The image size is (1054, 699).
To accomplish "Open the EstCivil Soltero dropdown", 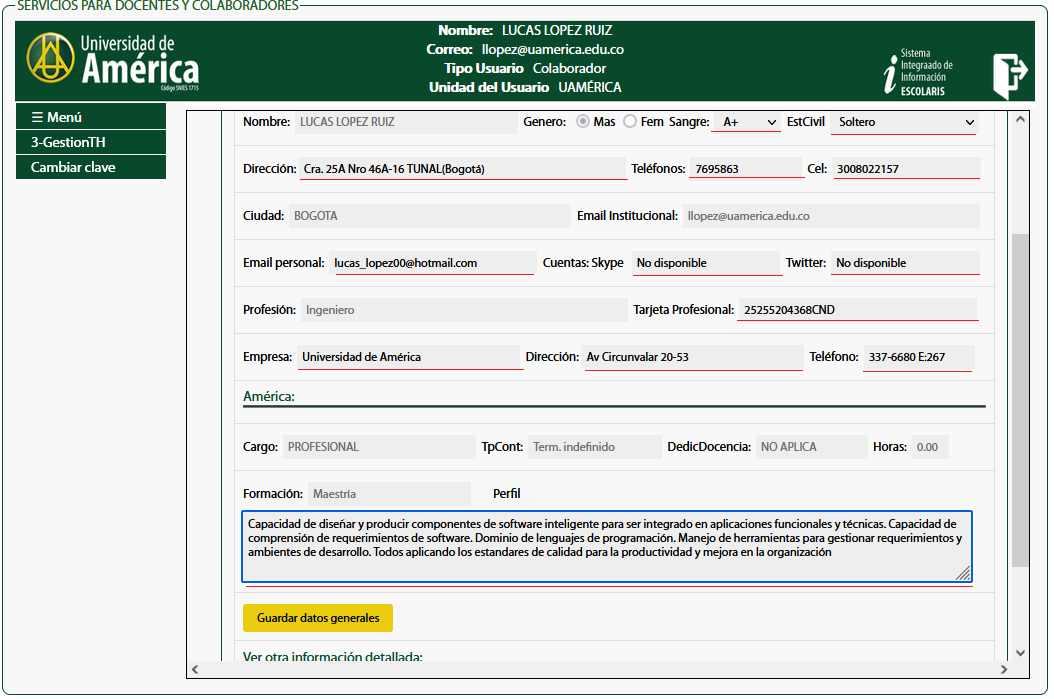I will 904,122.
